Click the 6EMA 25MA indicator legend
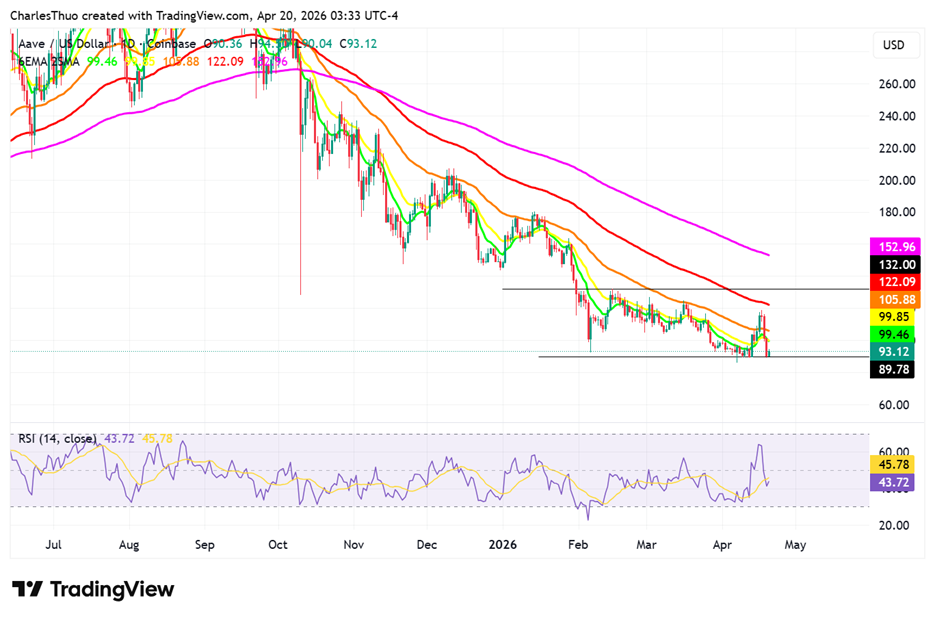The image size is (935, 620). [x=49, y=62]
